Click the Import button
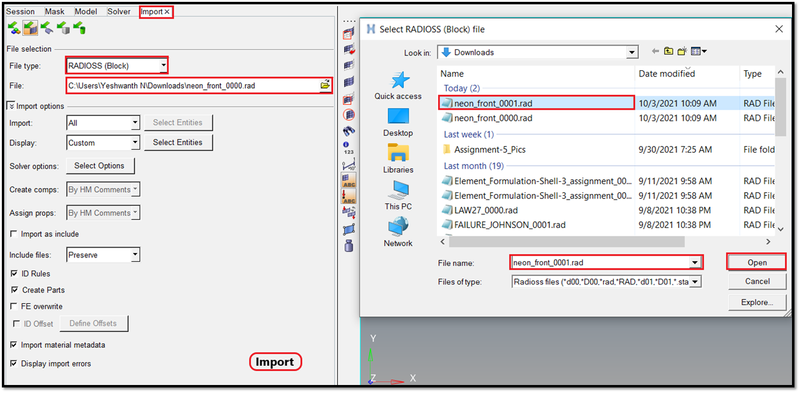This screenshot has width=800, height=393. coord(275,362)
